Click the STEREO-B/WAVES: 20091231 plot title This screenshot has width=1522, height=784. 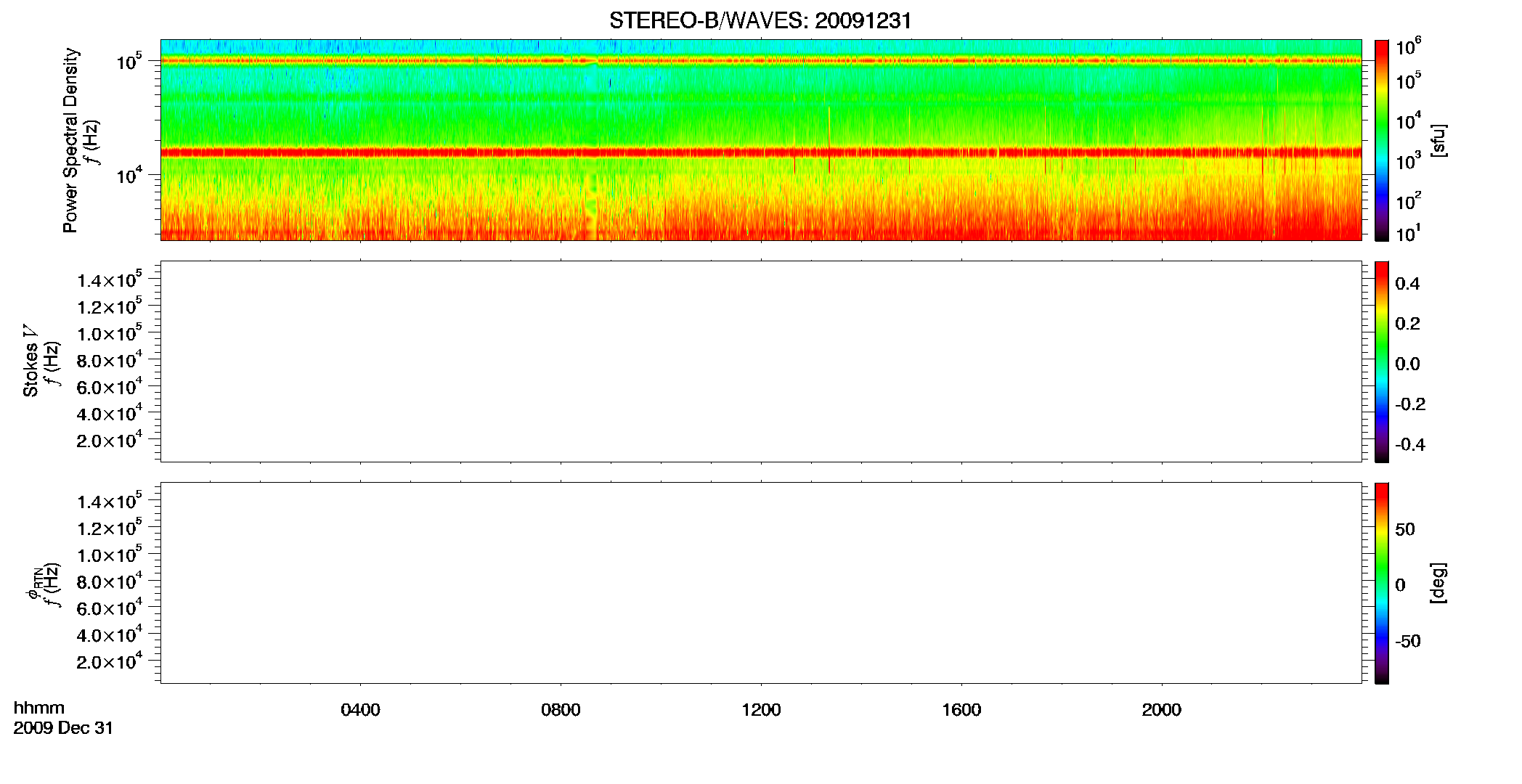760,20
